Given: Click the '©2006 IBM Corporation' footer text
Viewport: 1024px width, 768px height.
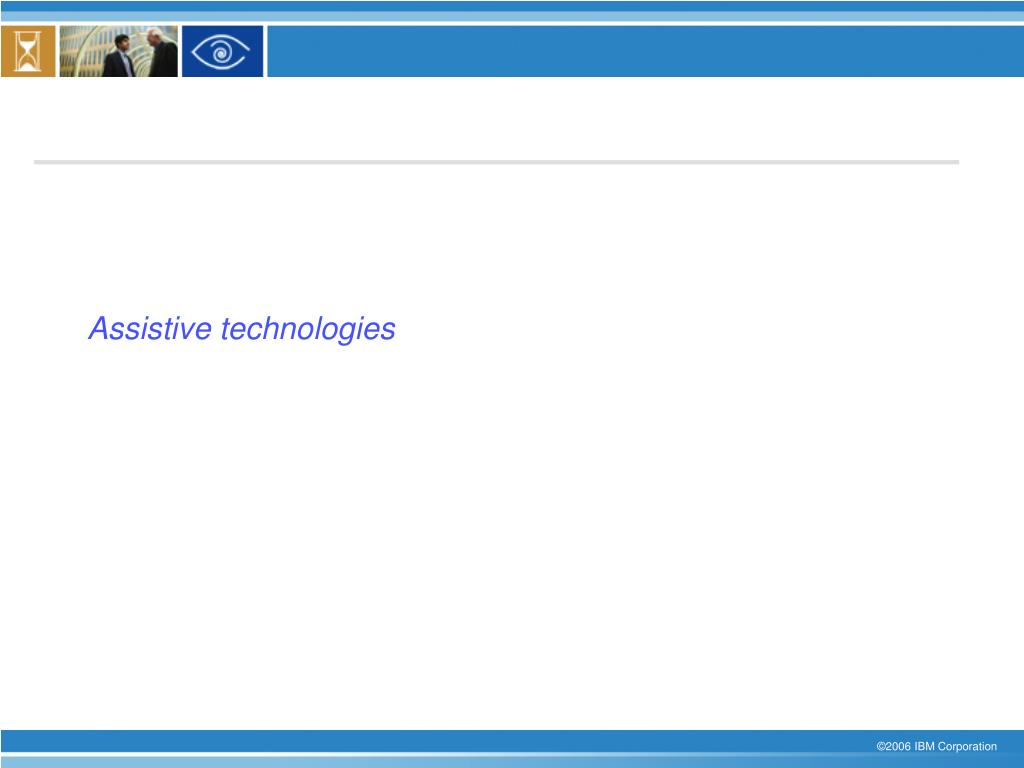Looking at the screenshot, I should click(936, 746).
